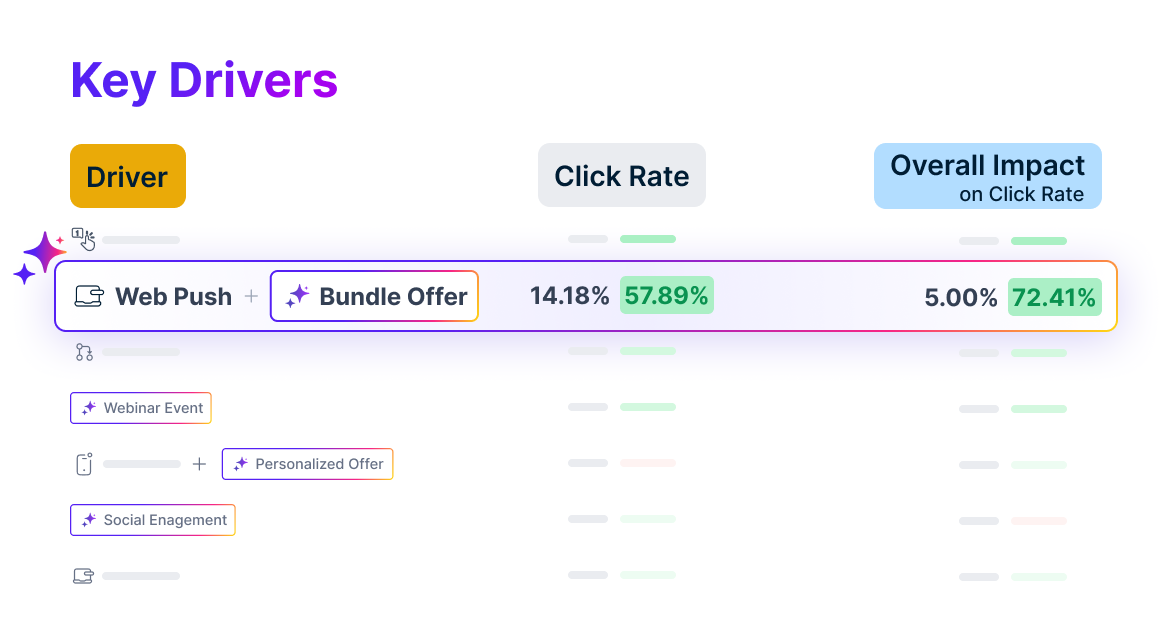Click the tap-click icon in the first row
The image size is (1172, 638).
84,239
